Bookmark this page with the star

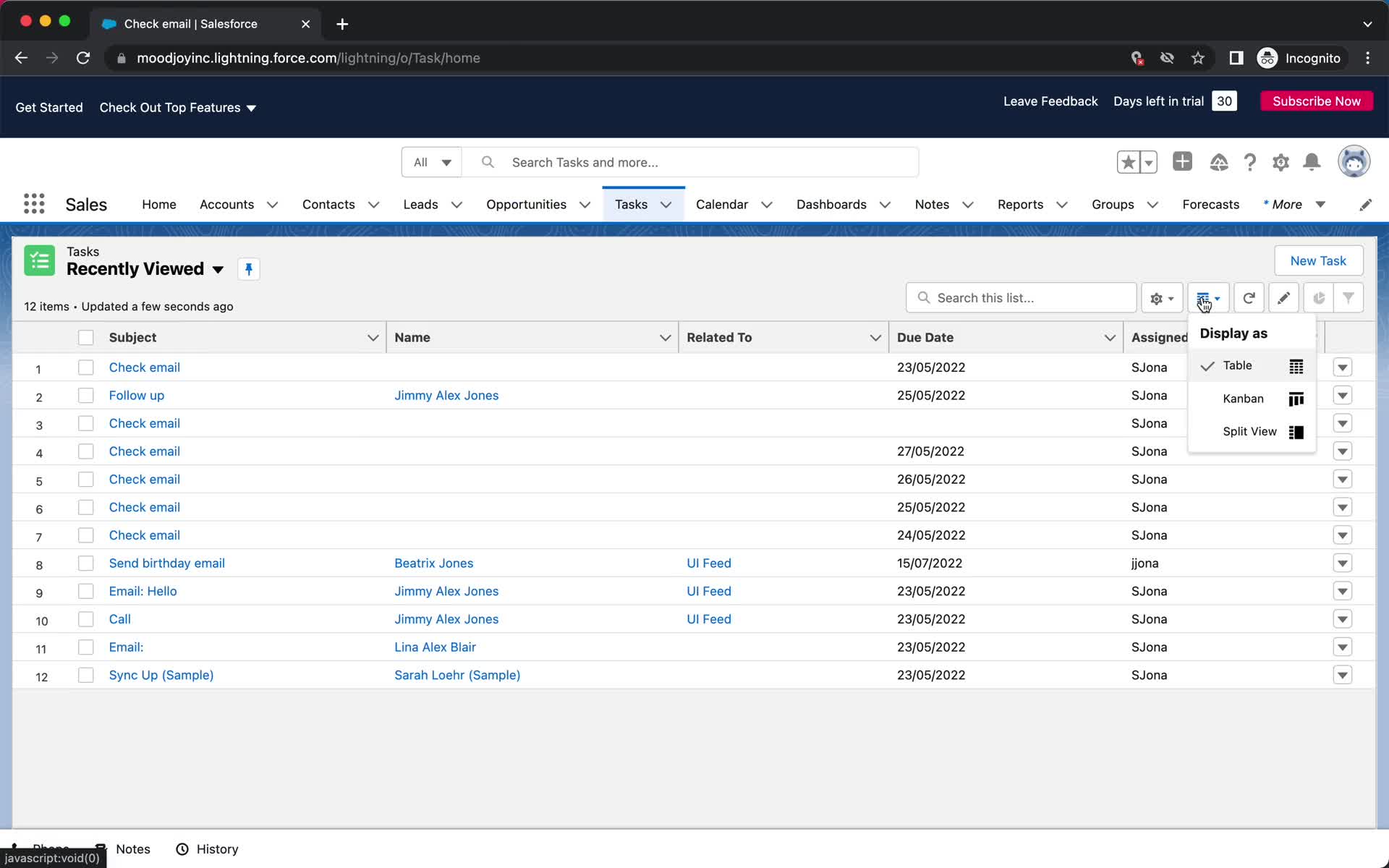[1198, 58]
